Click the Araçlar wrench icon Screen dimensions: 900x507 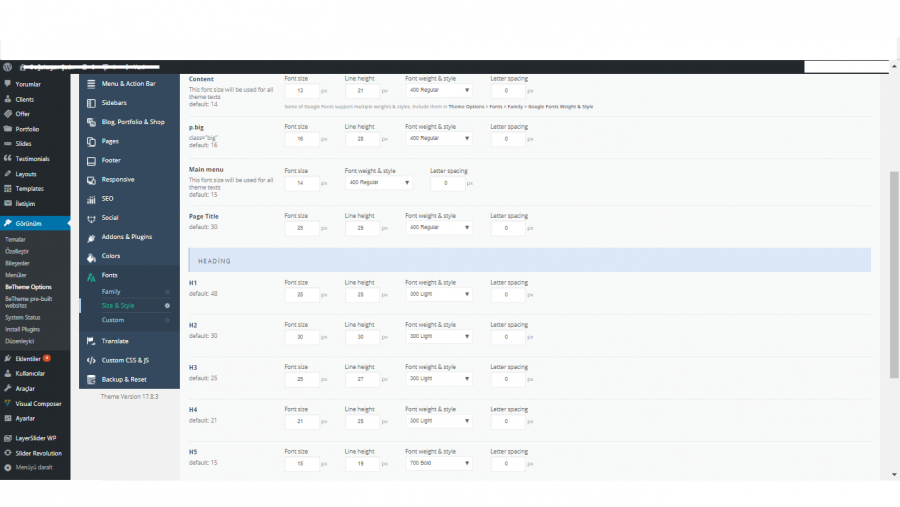(7, 388)
